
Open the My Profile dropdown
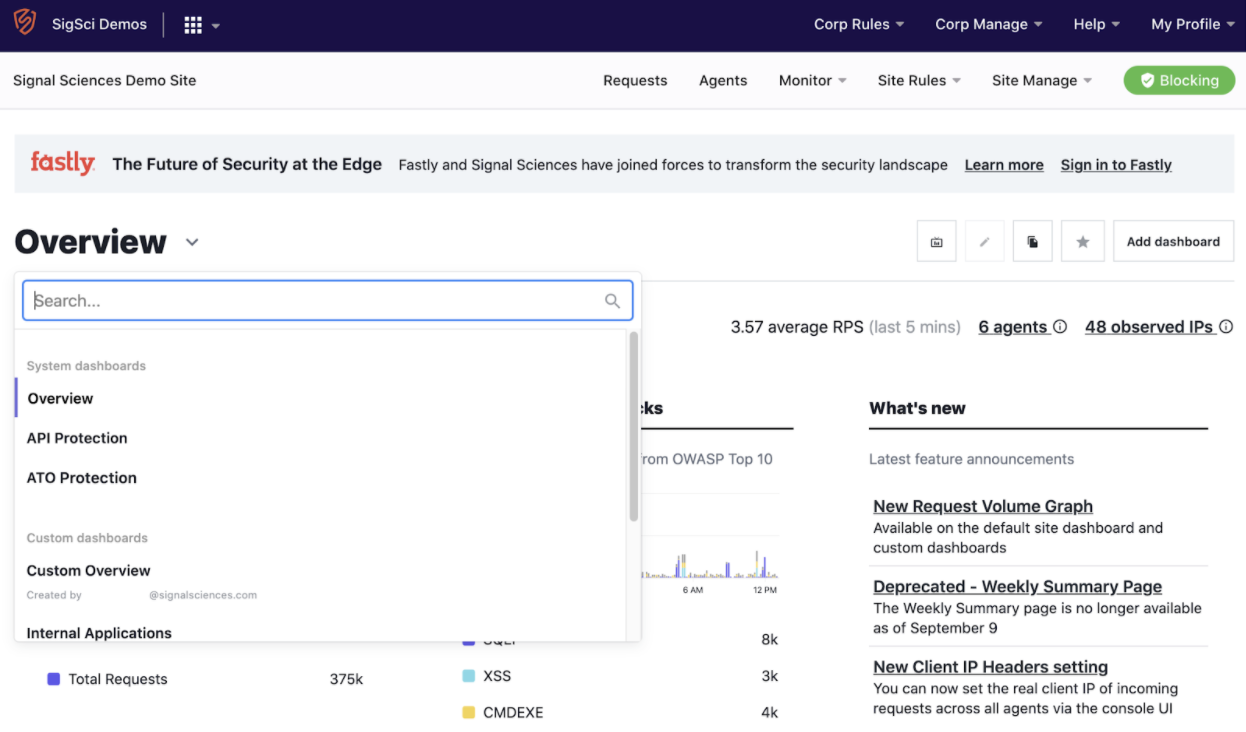pos(1193,24)
